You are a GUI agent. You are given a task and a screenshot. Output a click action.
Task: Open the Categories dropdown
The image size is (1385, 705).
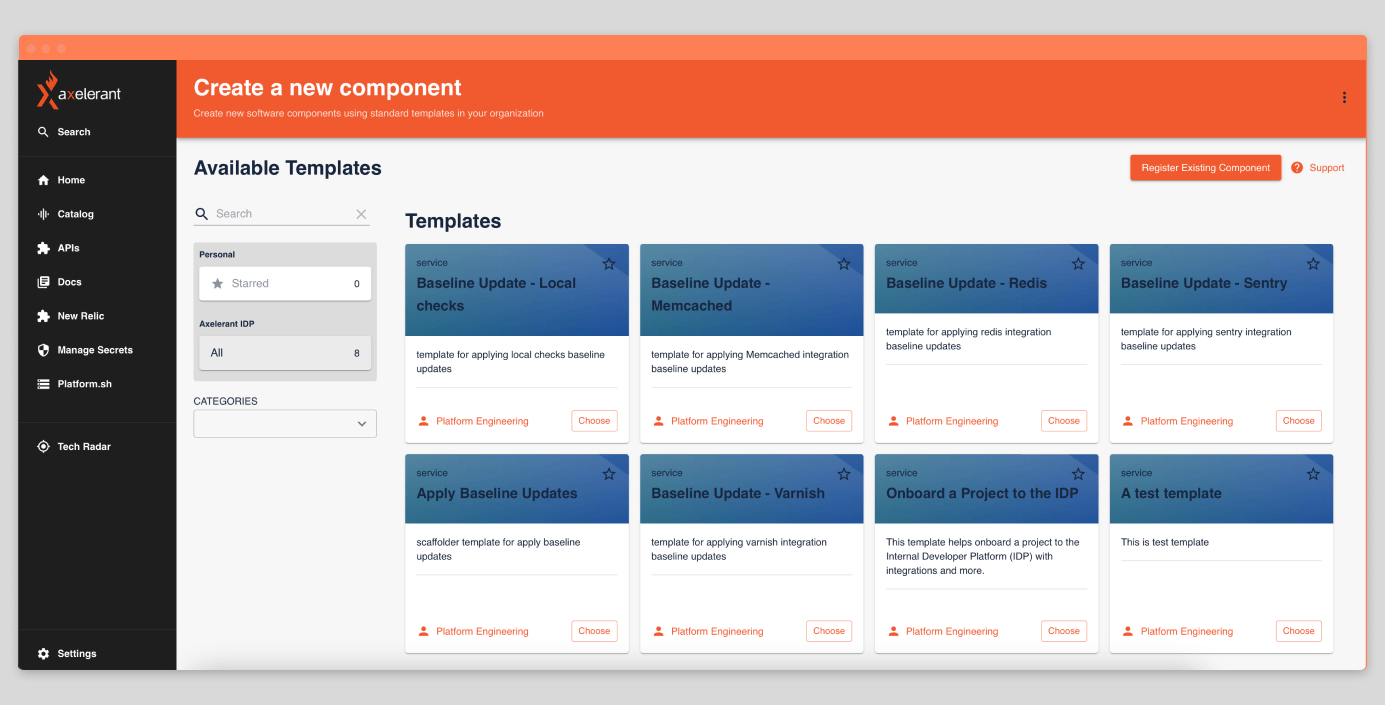point(284,423)
